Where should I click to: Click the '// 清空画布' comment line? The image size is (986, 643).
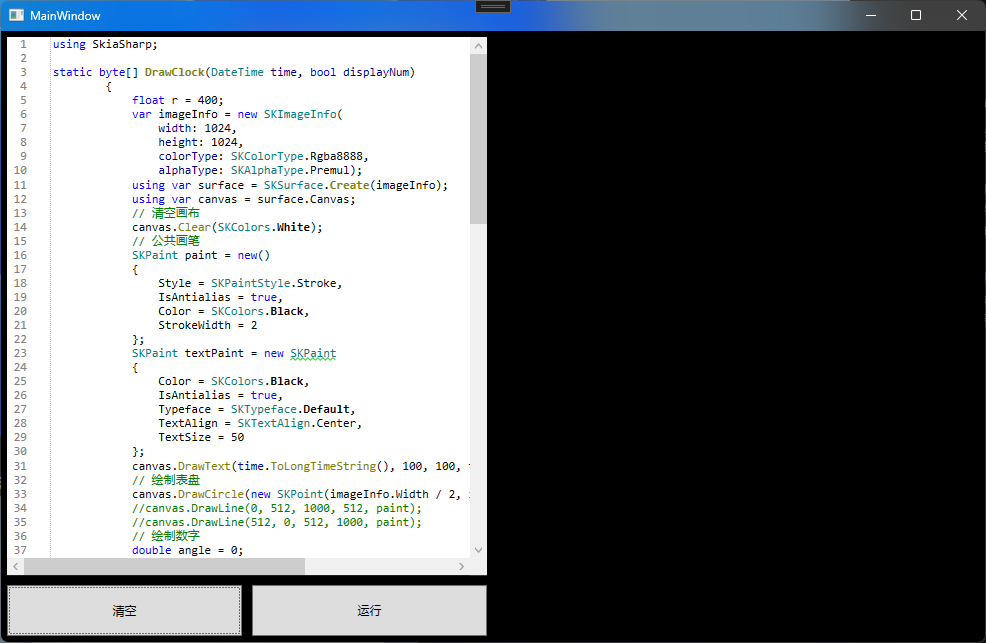click(x=165, y=213)
